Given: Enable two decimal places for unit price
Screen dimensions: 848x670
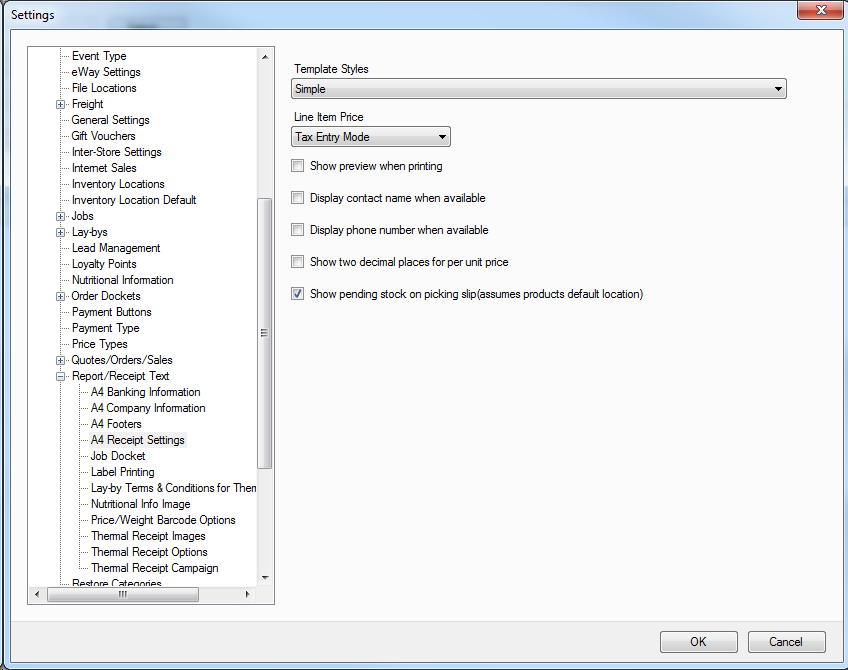Looking at the screenshot, I should [x=297, y=262].
